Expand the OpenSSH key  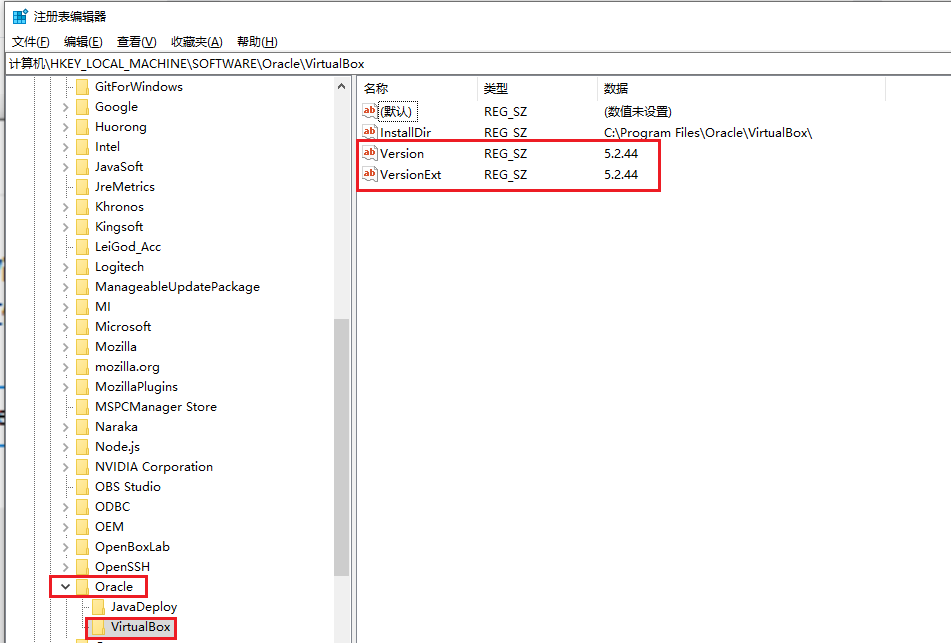[x=66, y=568]
